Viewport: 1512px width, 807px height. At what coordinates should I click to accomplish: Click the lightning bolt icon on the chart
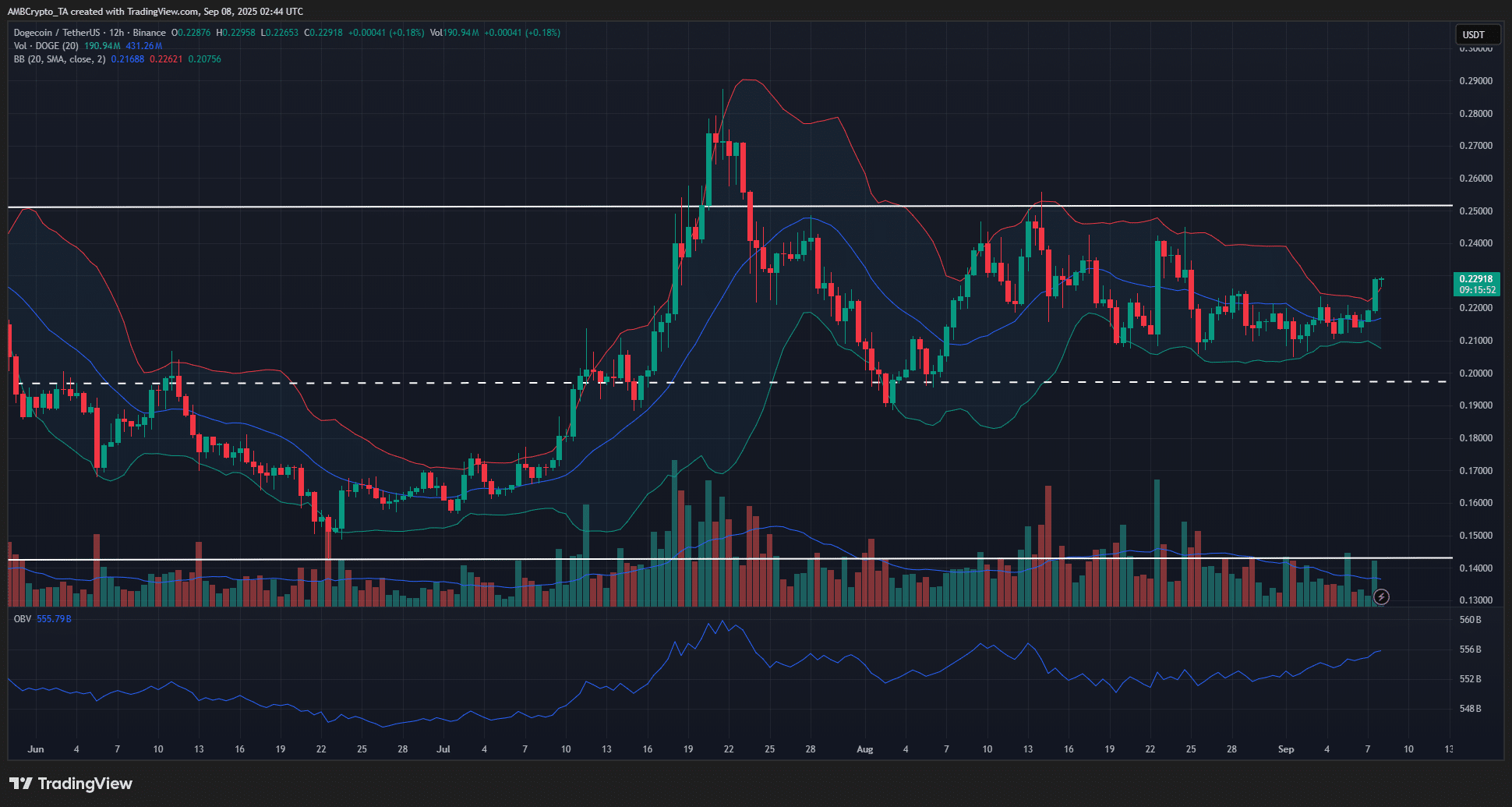point(1381,597)
